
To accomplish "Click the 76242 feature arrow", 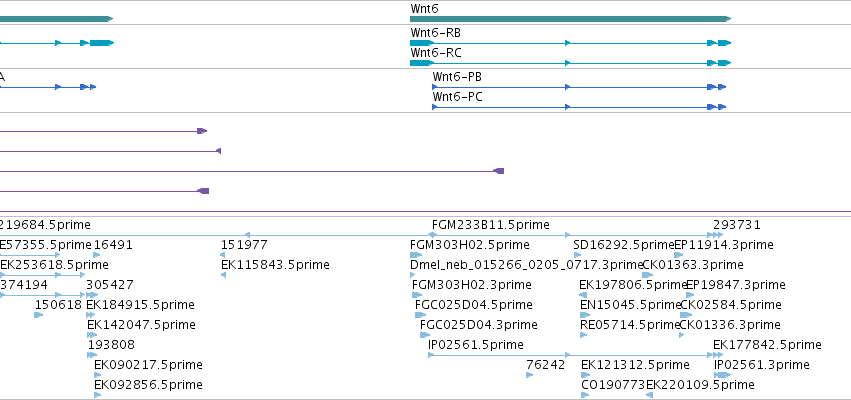I will 530,375.
